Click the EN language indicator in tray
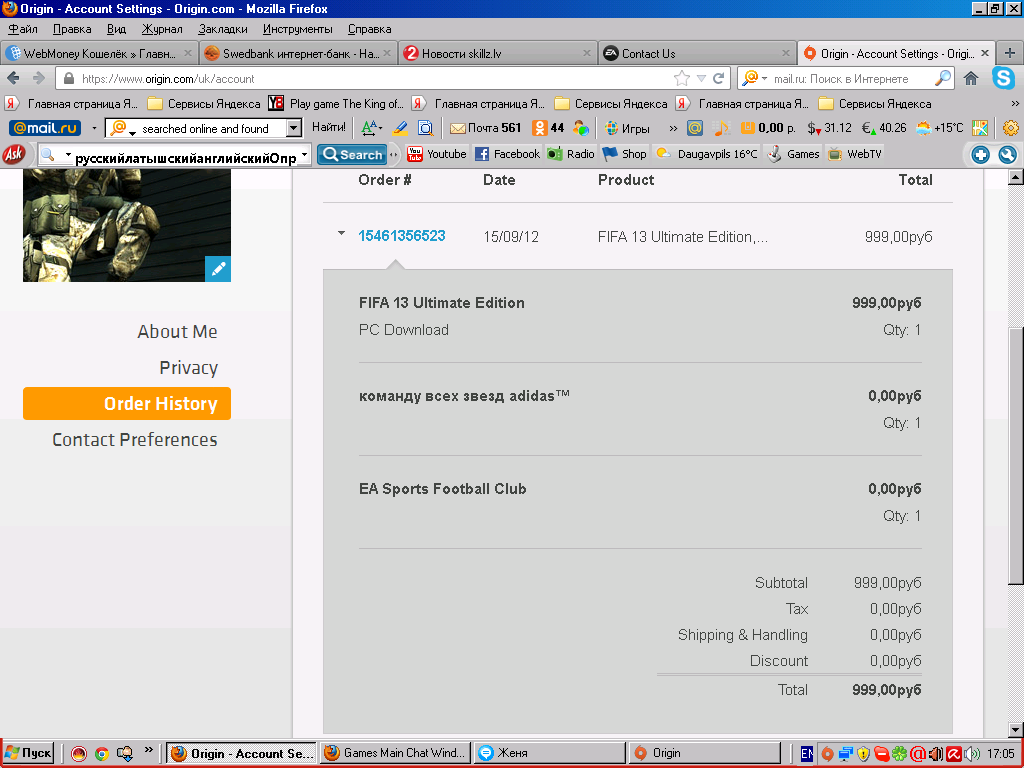 pyautogui.click(x=807, y=754)
